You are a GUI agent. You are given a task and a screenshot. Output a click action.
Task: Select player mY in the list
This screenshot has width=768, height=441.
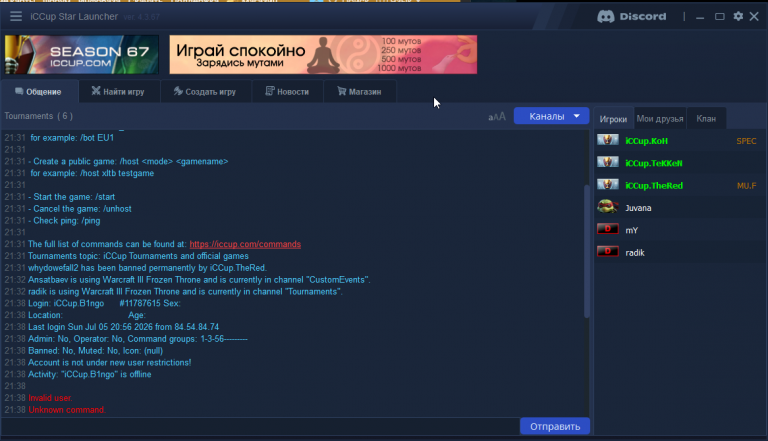pos(680,230)
